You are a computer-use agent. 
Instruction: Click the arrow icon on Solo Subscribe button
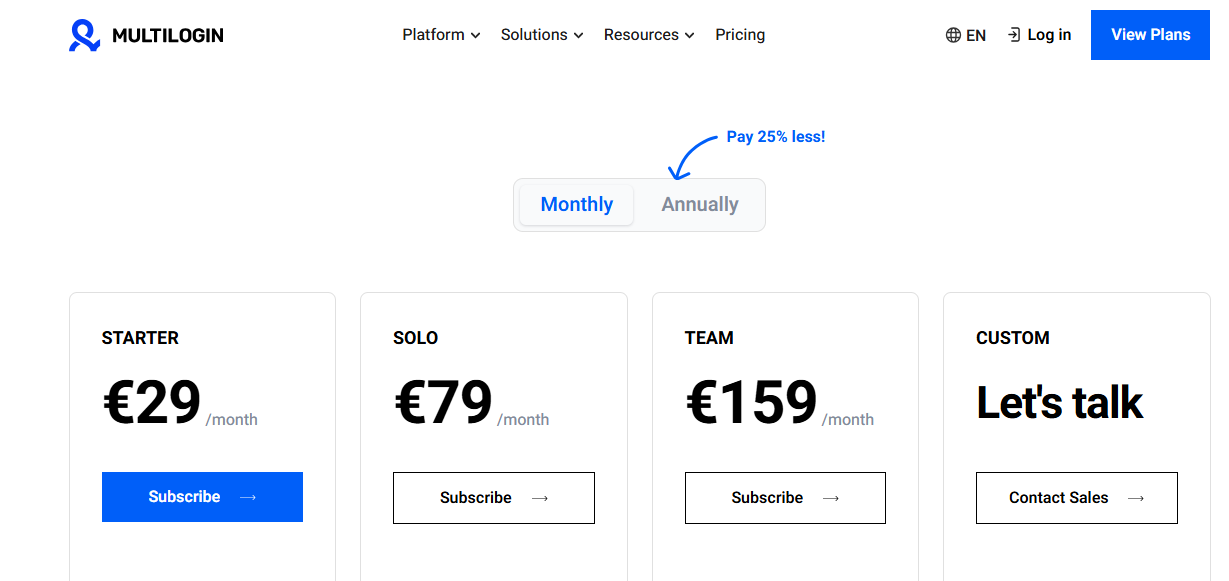(x=540, y=497)
